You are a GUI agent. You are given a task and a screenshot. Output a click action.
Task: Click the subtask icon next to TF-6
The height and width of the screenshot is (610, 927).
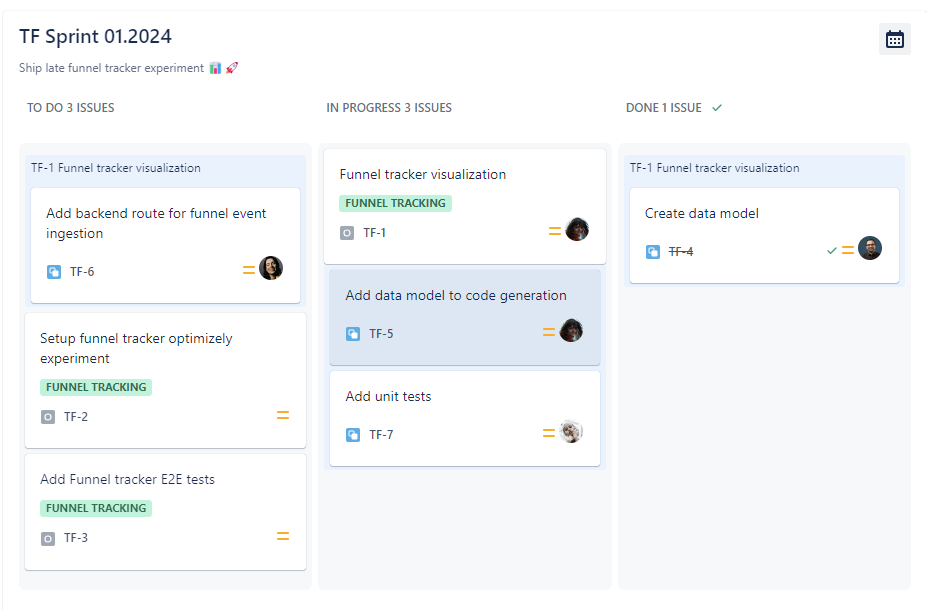pos(54,271)
